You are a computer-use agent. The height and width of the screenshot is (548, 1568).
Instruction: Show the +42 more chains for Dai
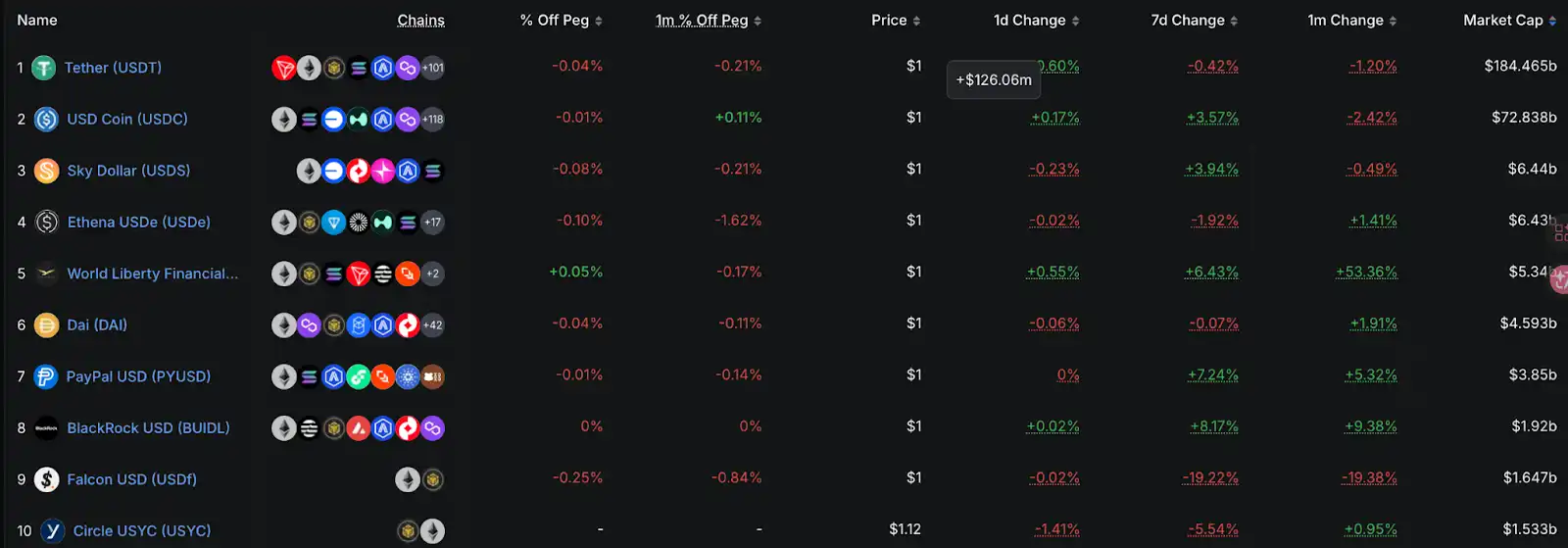point(432,325)
